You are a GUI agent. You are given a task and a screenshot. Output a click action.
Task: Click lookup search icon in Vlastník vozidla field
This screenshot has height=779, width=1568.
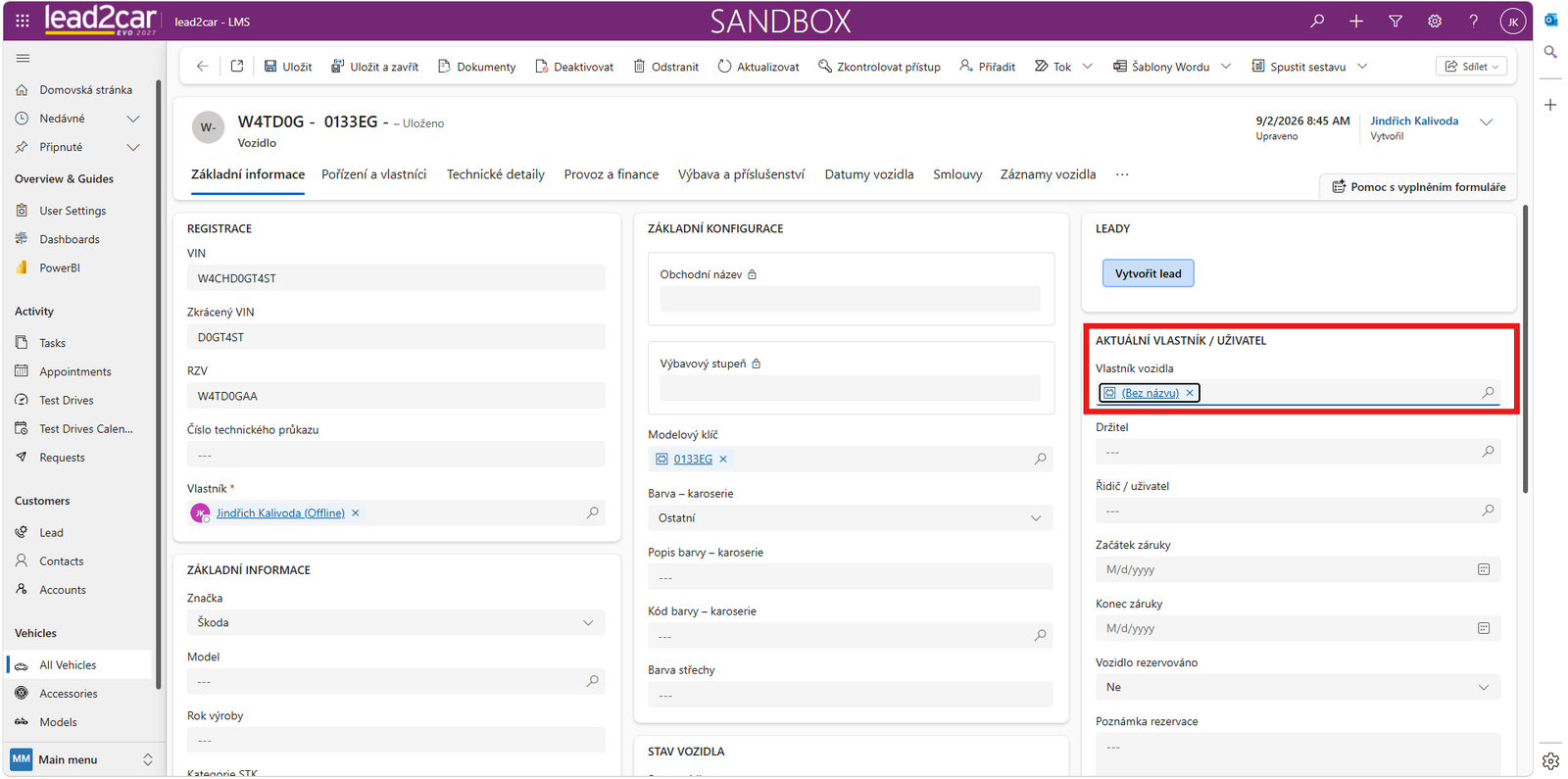point(1488,393)
